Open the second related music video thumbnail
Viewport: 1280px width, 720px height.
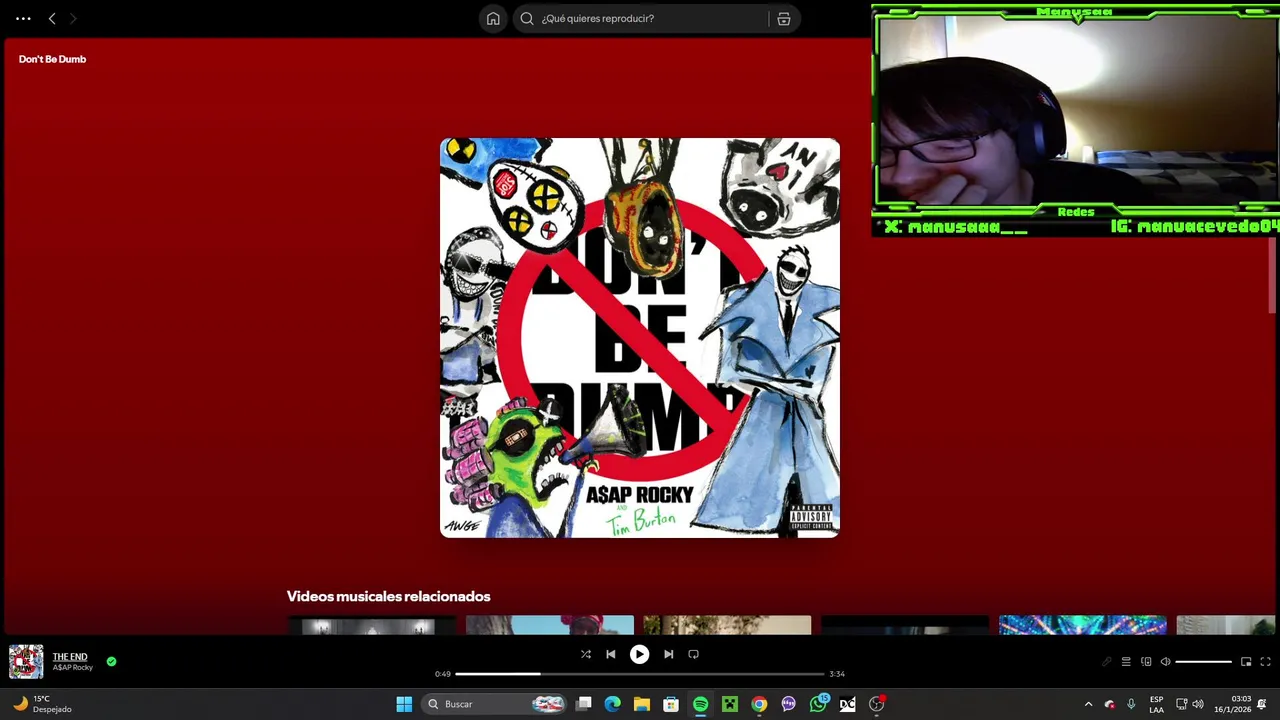(x=549, y=625)
